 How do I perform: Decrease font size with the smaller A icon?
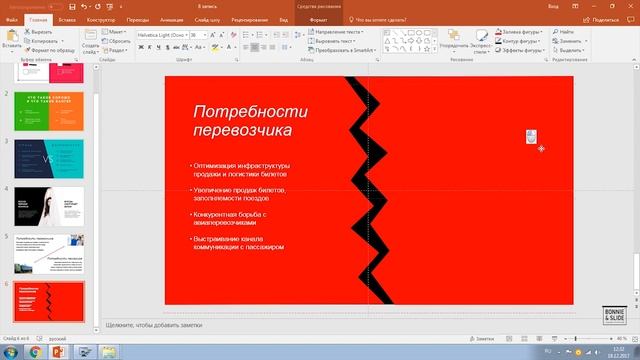point(222,36)
